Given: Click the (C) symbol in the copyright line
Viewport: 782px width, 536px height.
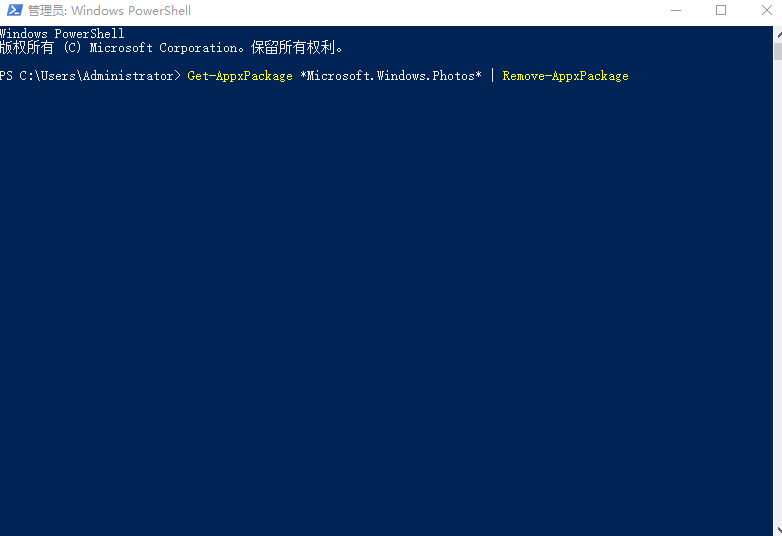Looking at the screenshot, I should click(x=72, y=48).
